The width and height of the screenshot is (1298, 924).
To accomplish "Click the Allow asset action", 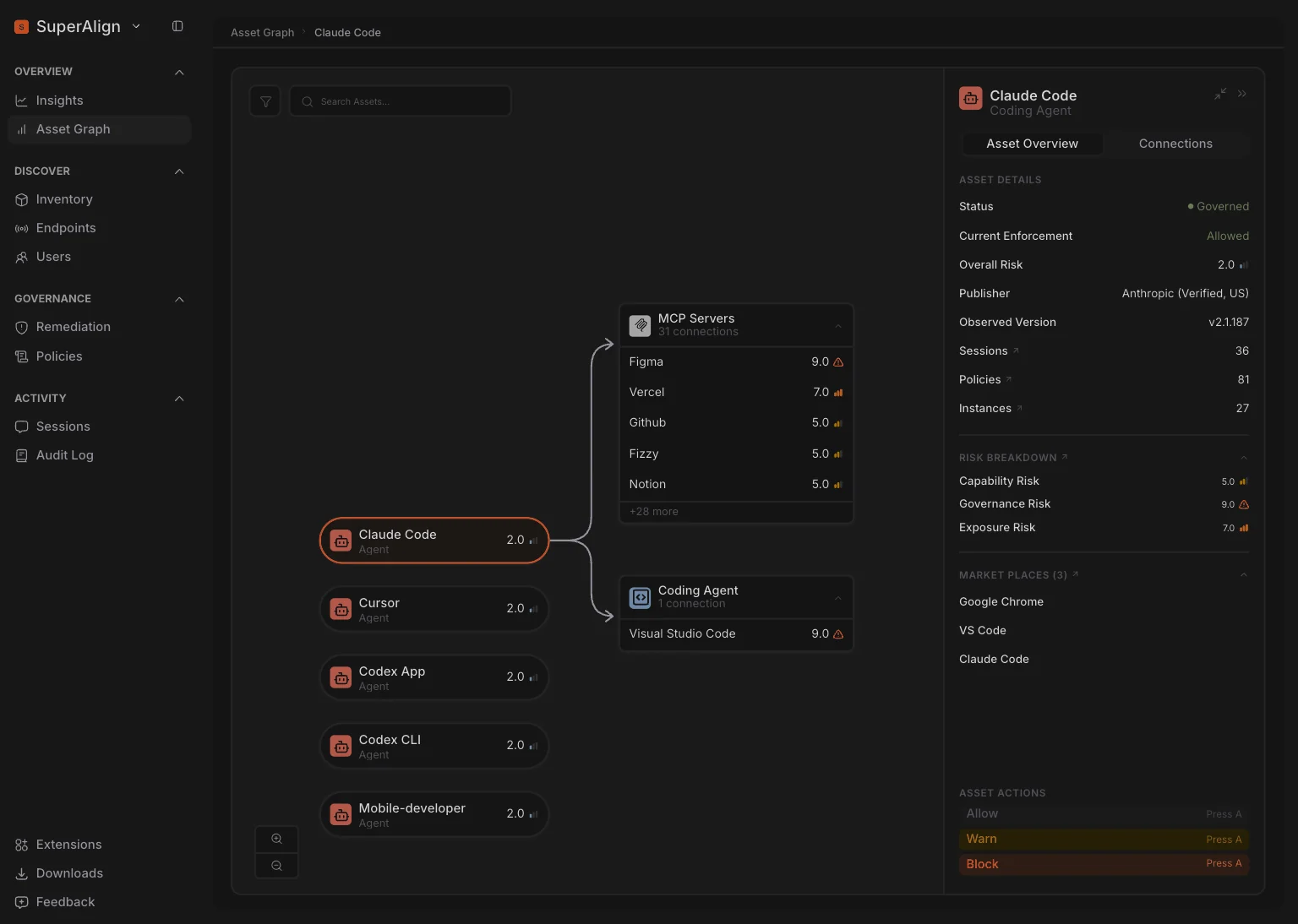I will [1104, 813].
